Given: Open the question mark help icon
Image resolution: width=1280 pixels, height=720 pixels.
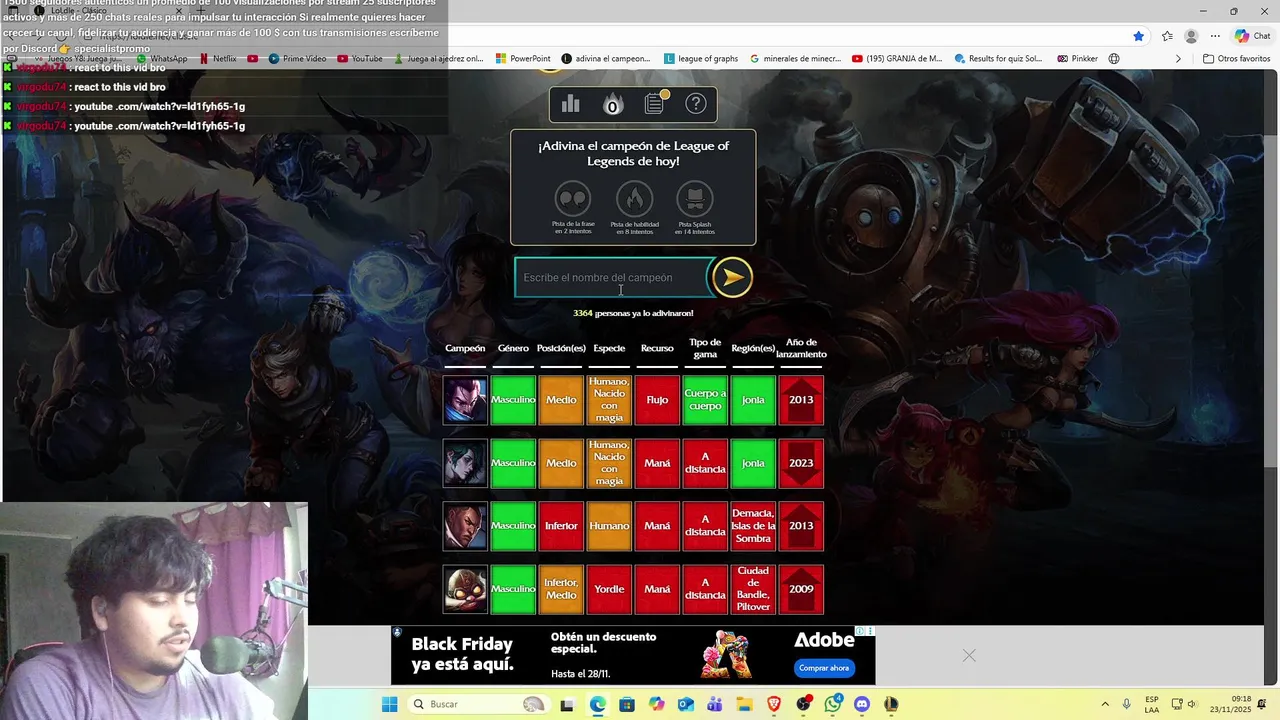Looking at the screenshot, I should (696, 104).
